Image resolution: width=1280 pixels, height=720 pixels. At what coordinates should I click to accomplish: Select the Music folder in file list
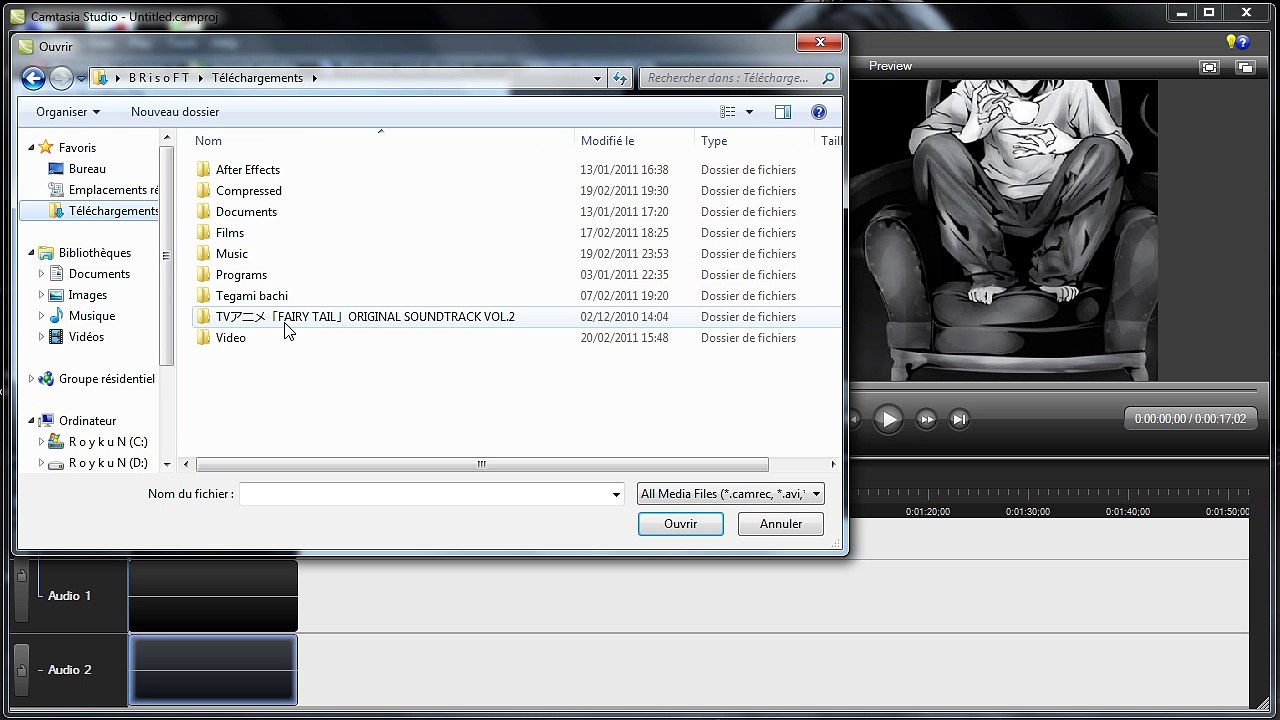click(x=232, y=254)
